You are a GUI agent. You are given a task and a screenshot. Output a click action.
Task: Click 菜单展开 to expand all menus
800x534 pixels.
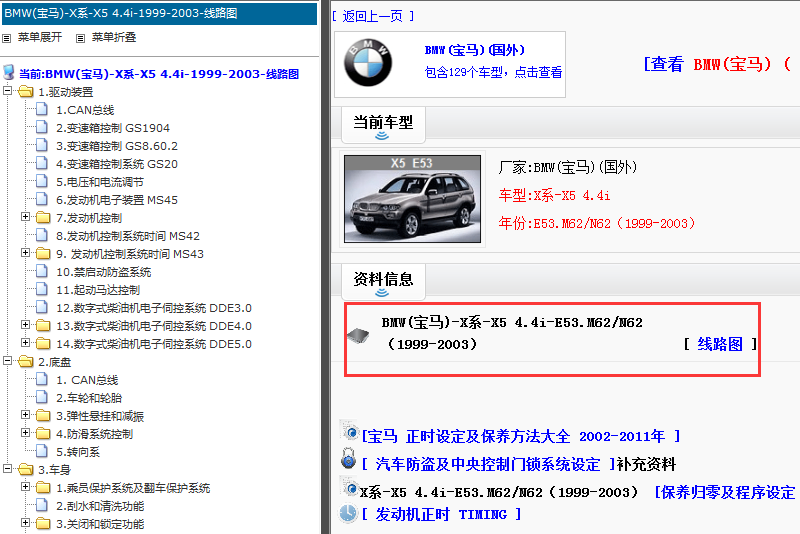pos(40,37)
